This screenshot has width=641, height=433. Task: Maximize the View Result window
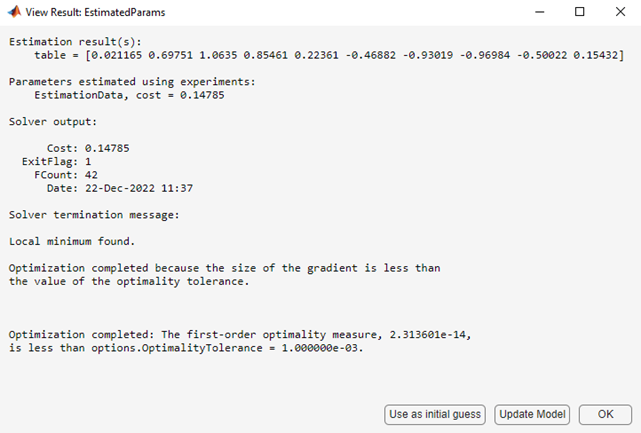point(580,12)
